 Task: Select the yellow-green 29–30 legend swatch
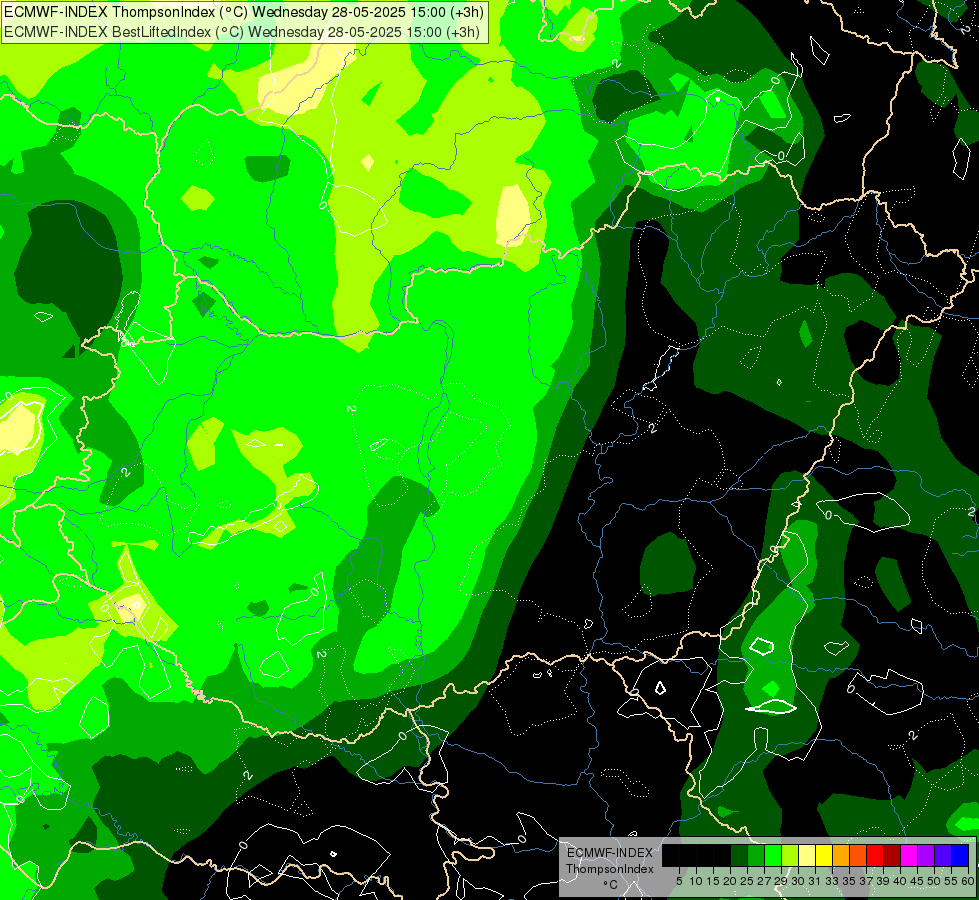[790, 855]
